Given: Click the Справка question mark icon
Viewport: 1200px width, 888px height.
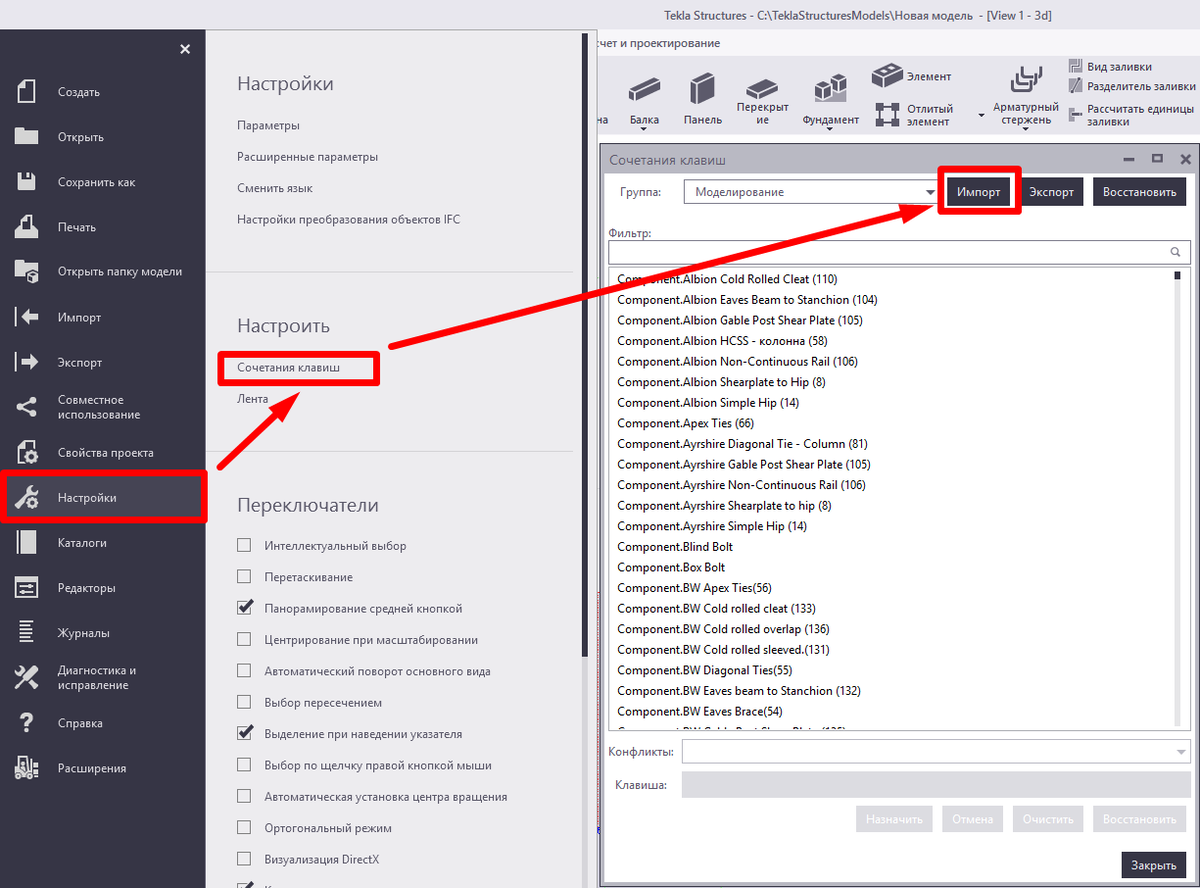Looking at the screenshot, I should [x=26, y=723].
